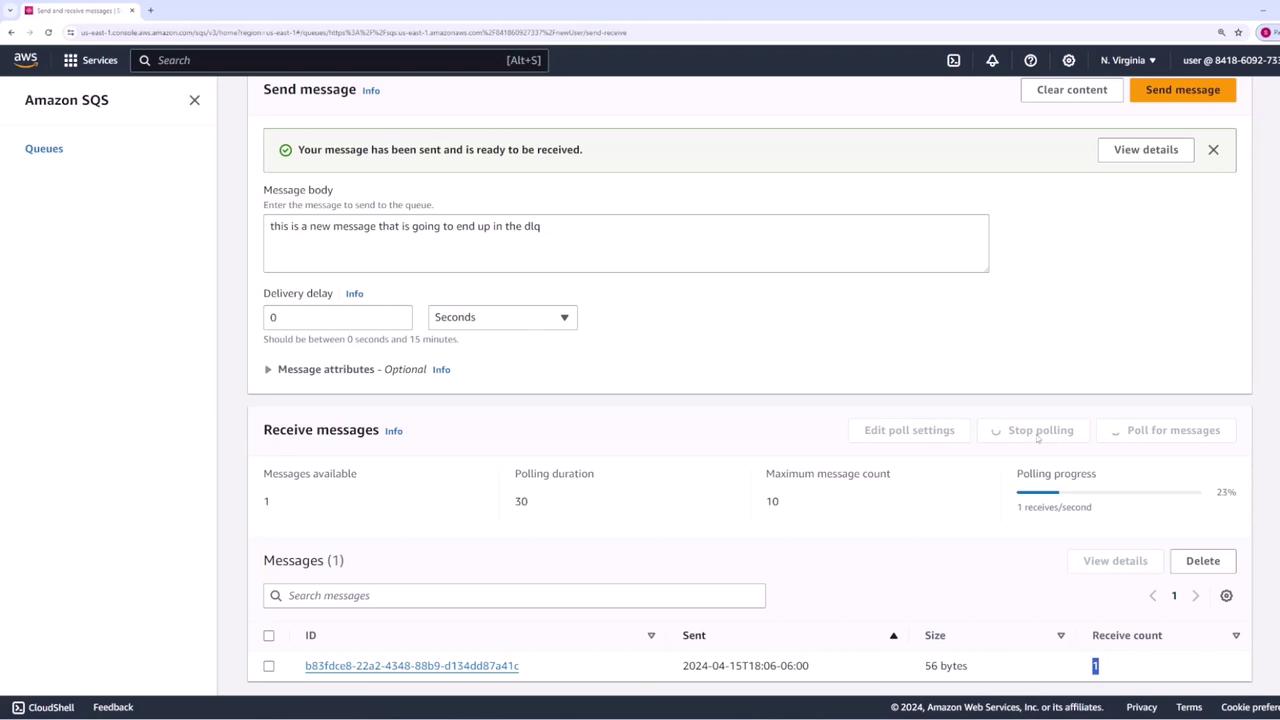Stop polling for messages

(x=1033, y=431)
